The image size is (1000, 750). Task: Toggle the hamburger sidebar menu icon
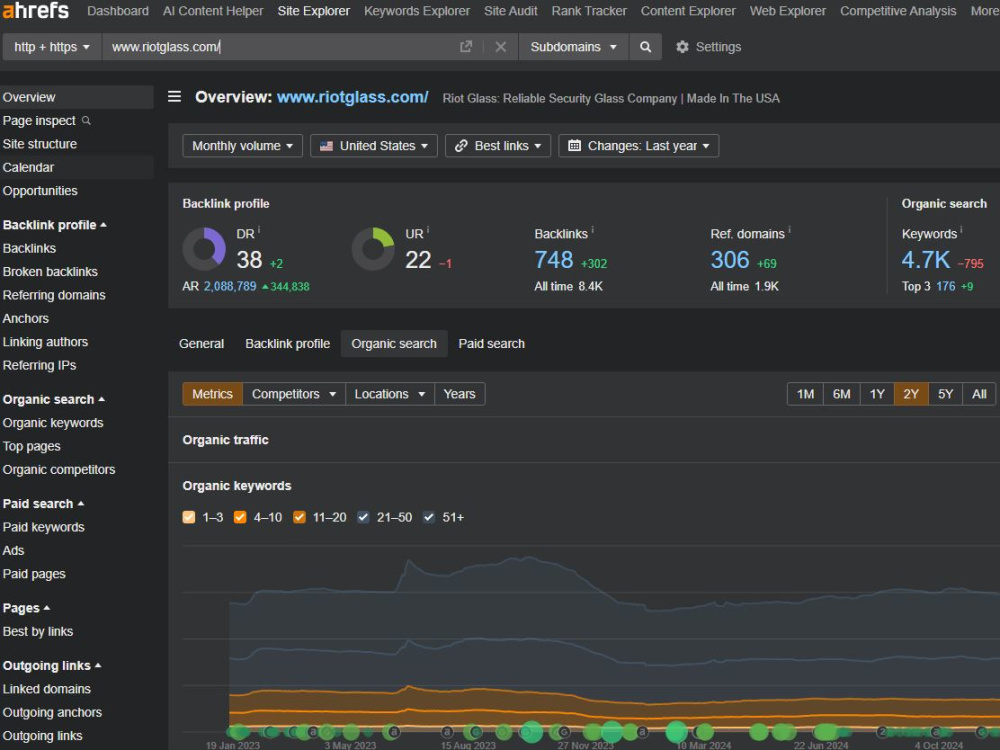coord(174,97)
